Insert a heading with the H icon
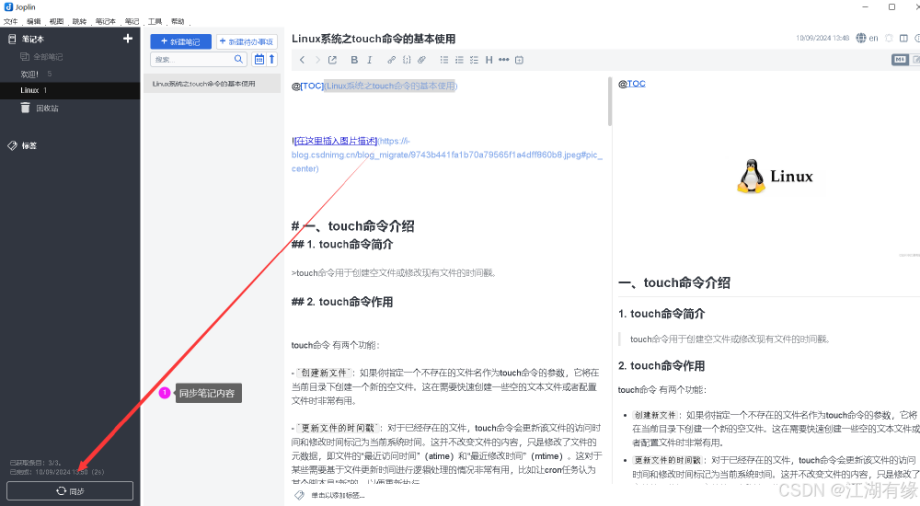Viewport: 920px width, 506px height. tap(489, 60)
